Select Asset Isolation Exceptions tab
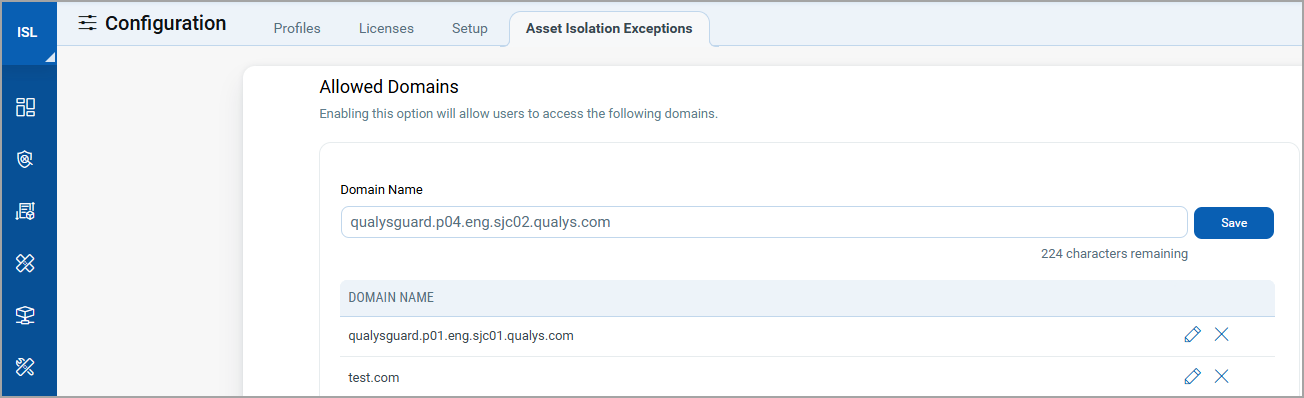The width and height of the screenshot is (1304, 398). (609, 28)
